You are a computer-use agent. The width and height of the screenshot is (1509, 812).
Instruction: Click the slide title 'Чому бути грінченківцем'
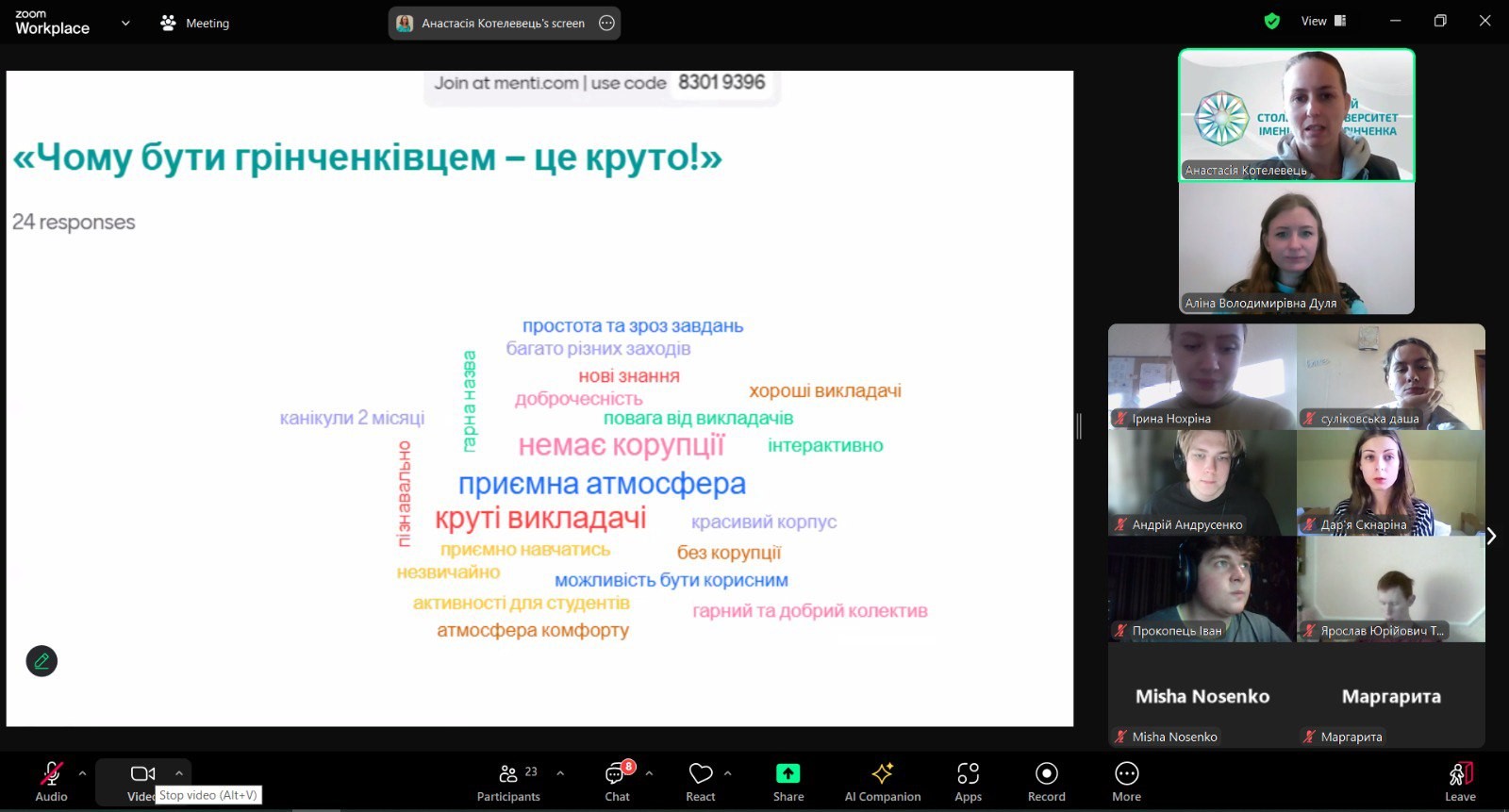click(x=367, y=157)
